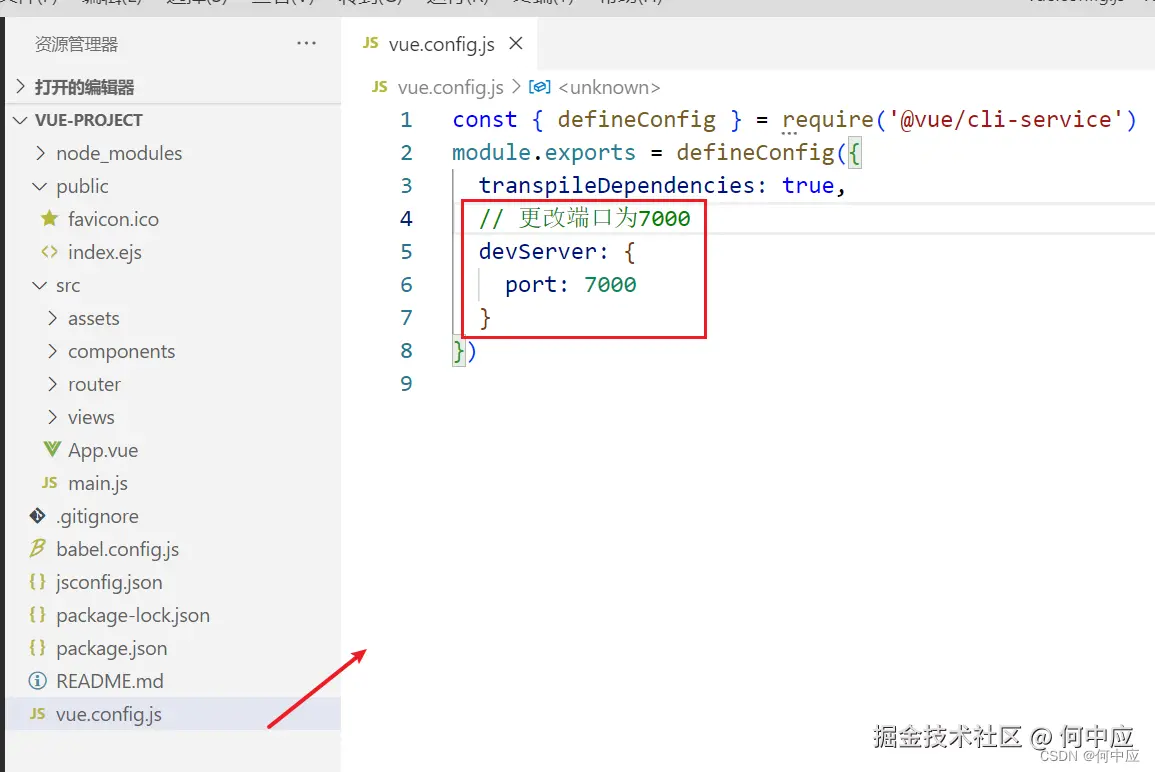Click the 'devServer' key on line 5

coord(538,251)
